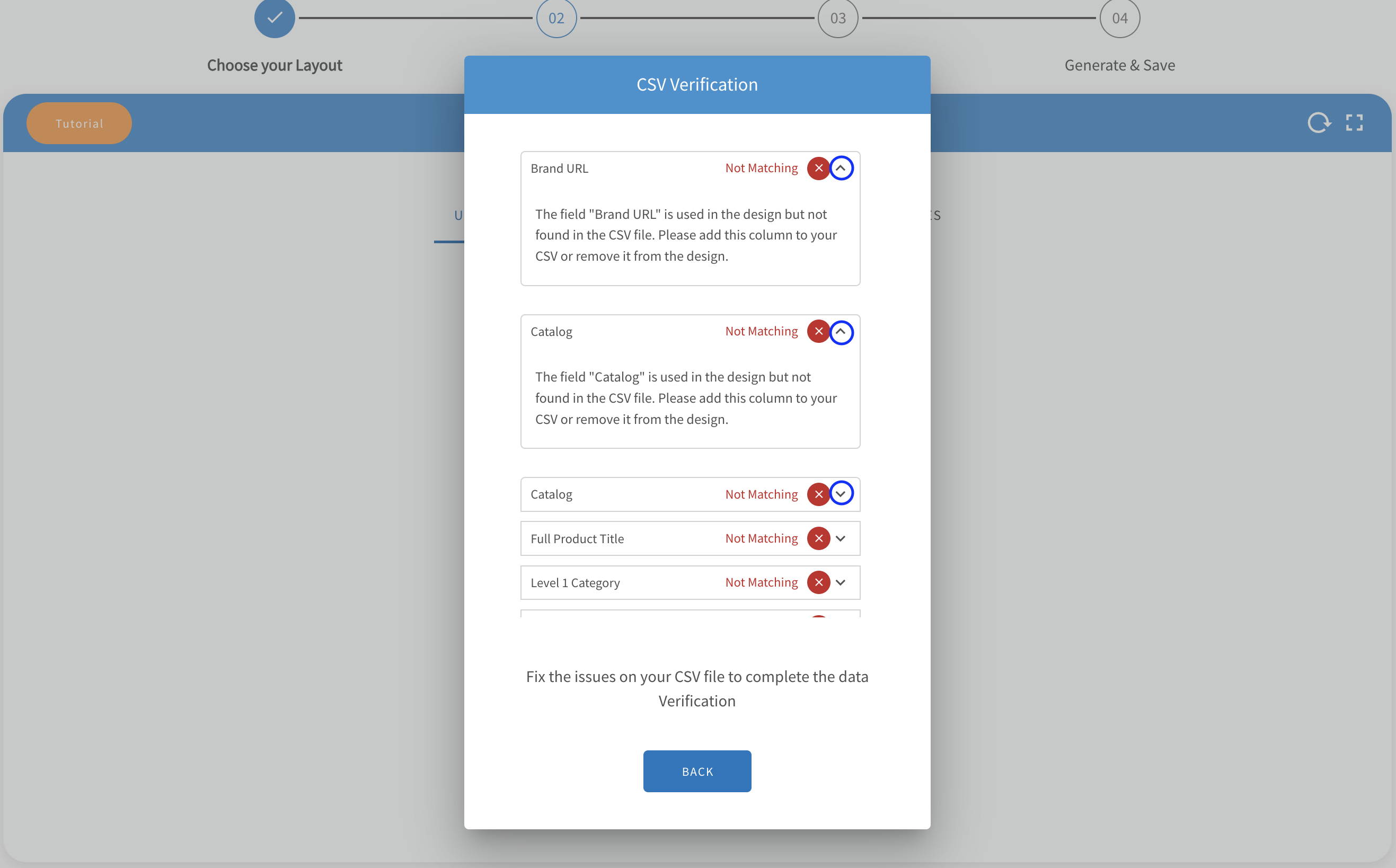
Task: Click red X icon next to Brand URL
Action: click(818, 168)
